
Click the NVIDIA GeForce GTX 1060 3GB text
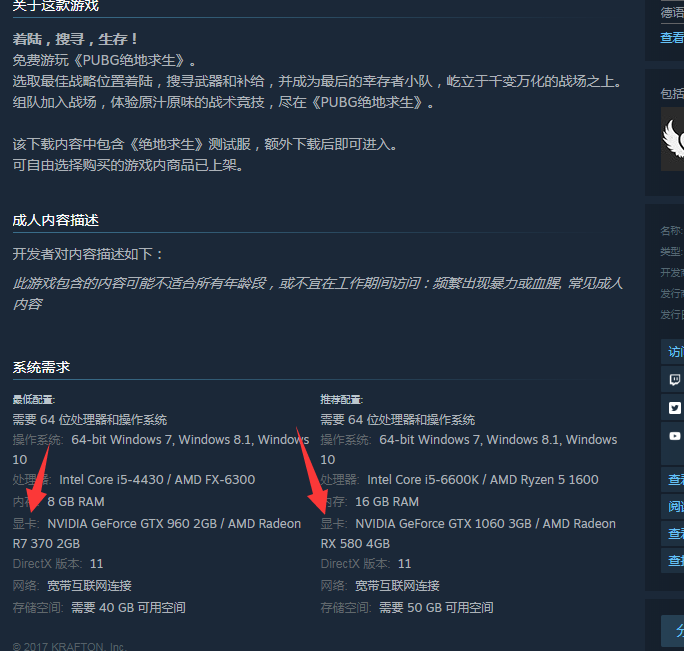pos(444,524)
